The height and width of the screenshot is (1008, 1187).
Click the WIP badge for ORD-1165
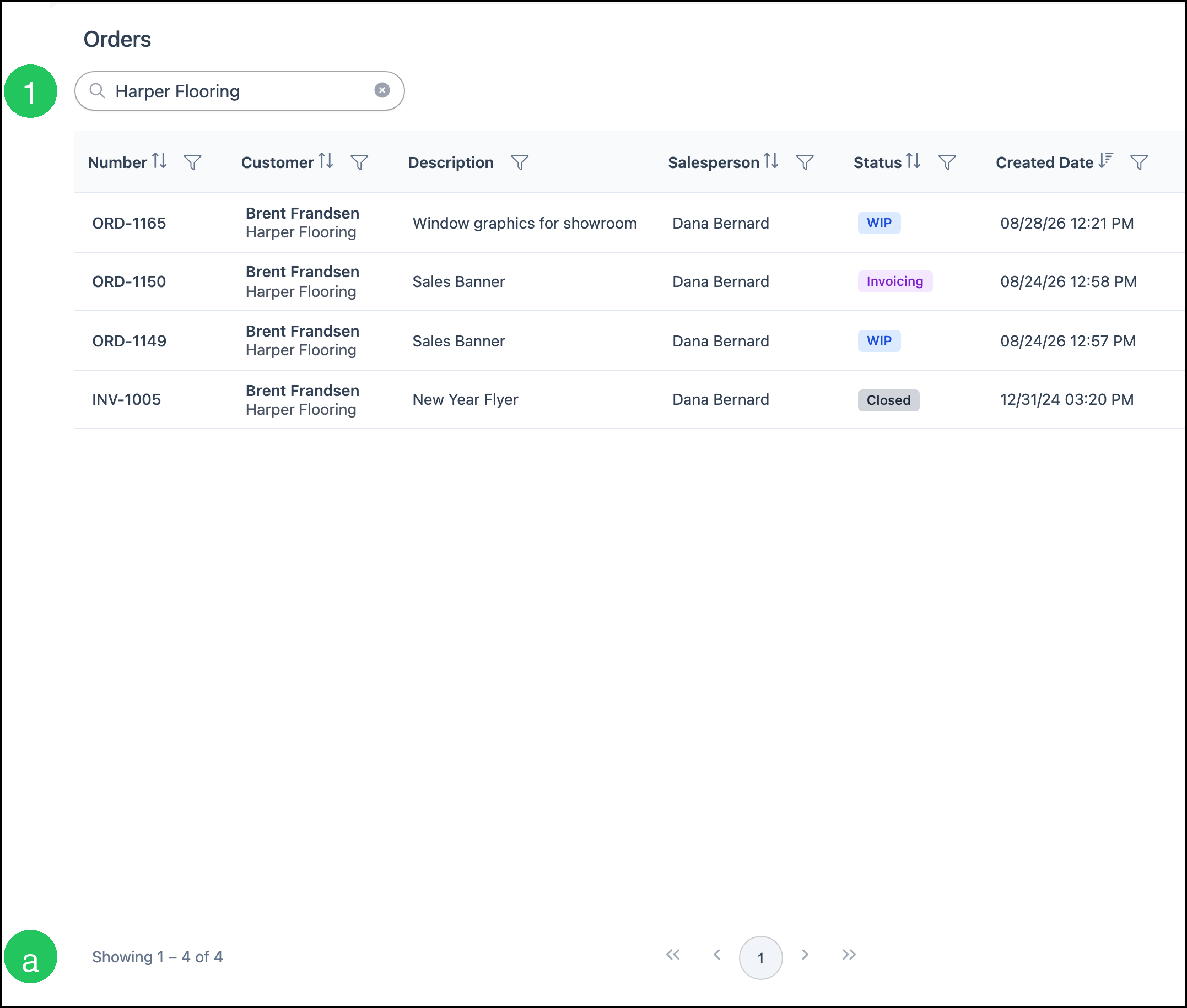(x=880, y=223)
